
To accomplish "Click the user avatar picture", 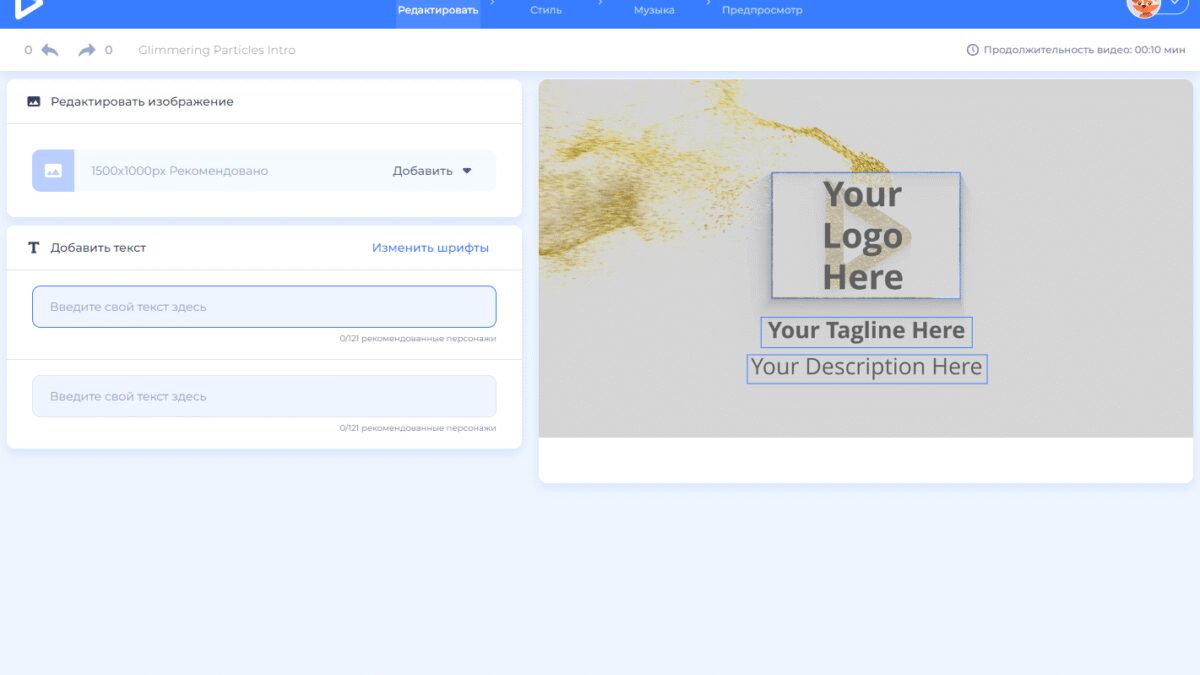I will pyautogui.click(x=1143, y=8).
